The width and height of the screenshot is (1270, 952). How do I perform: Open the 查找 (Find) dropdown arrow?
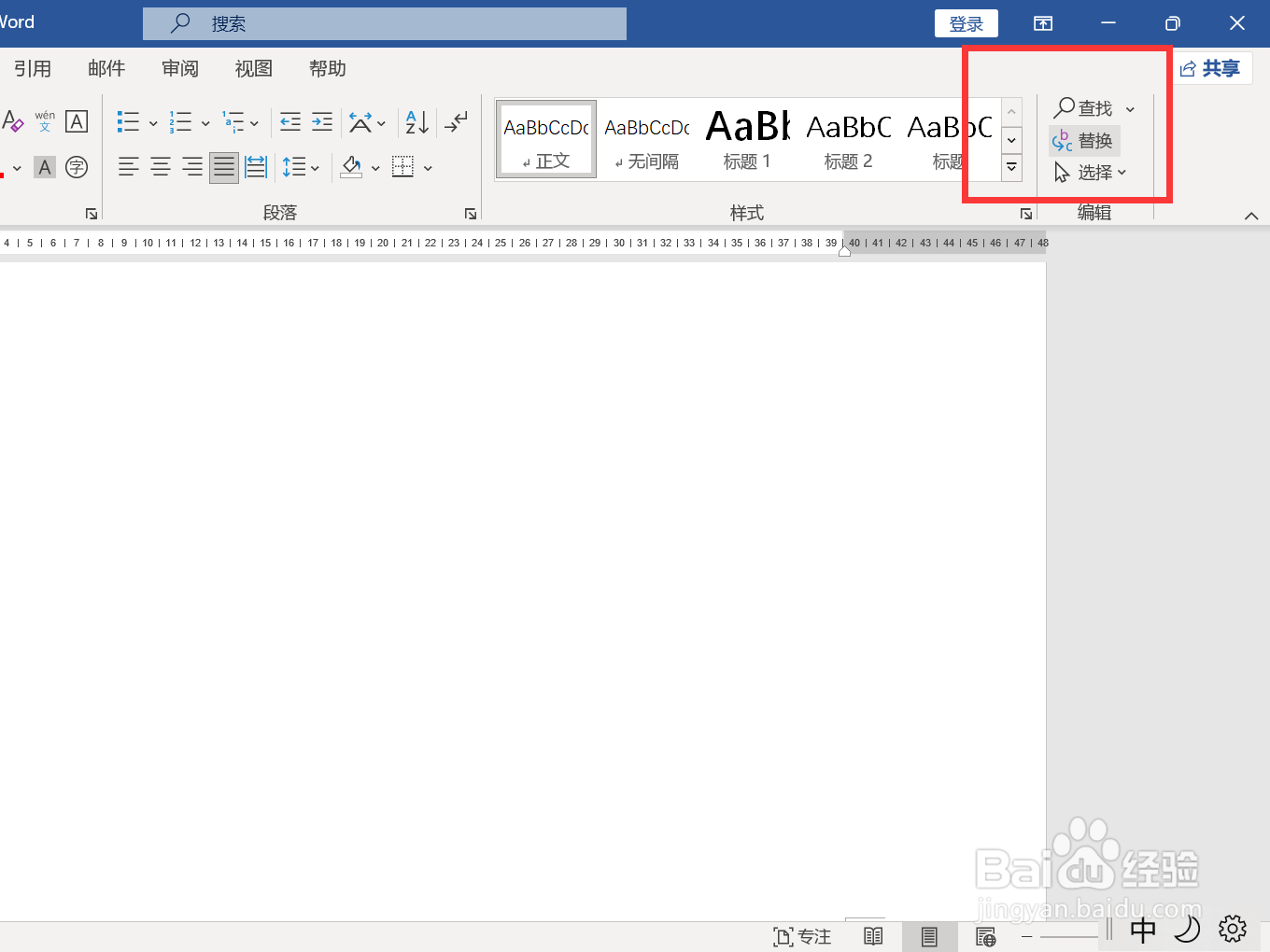click(x=1130, y=109)
